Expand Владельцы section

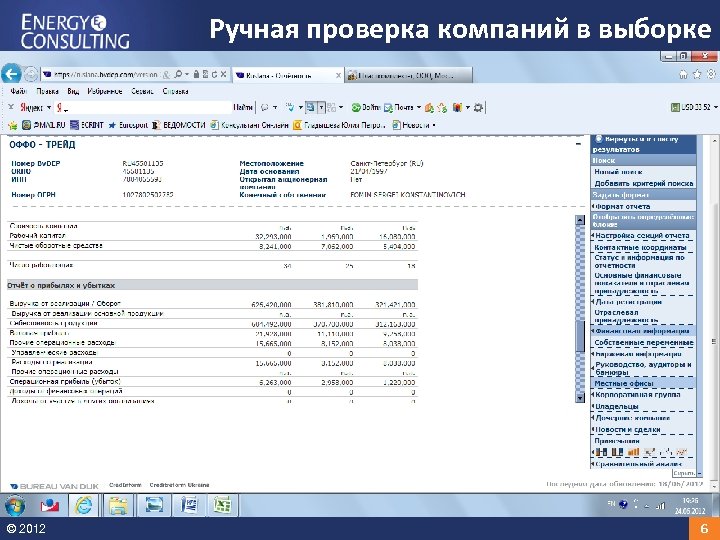[617, 406]
